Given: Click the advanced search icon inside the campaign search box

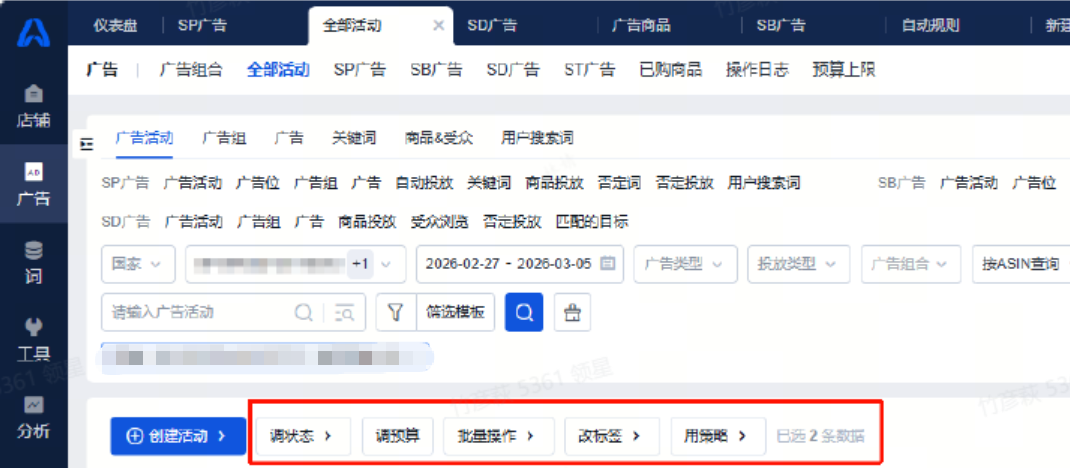Looking at the screenshot, I should [x=345, y=313].
